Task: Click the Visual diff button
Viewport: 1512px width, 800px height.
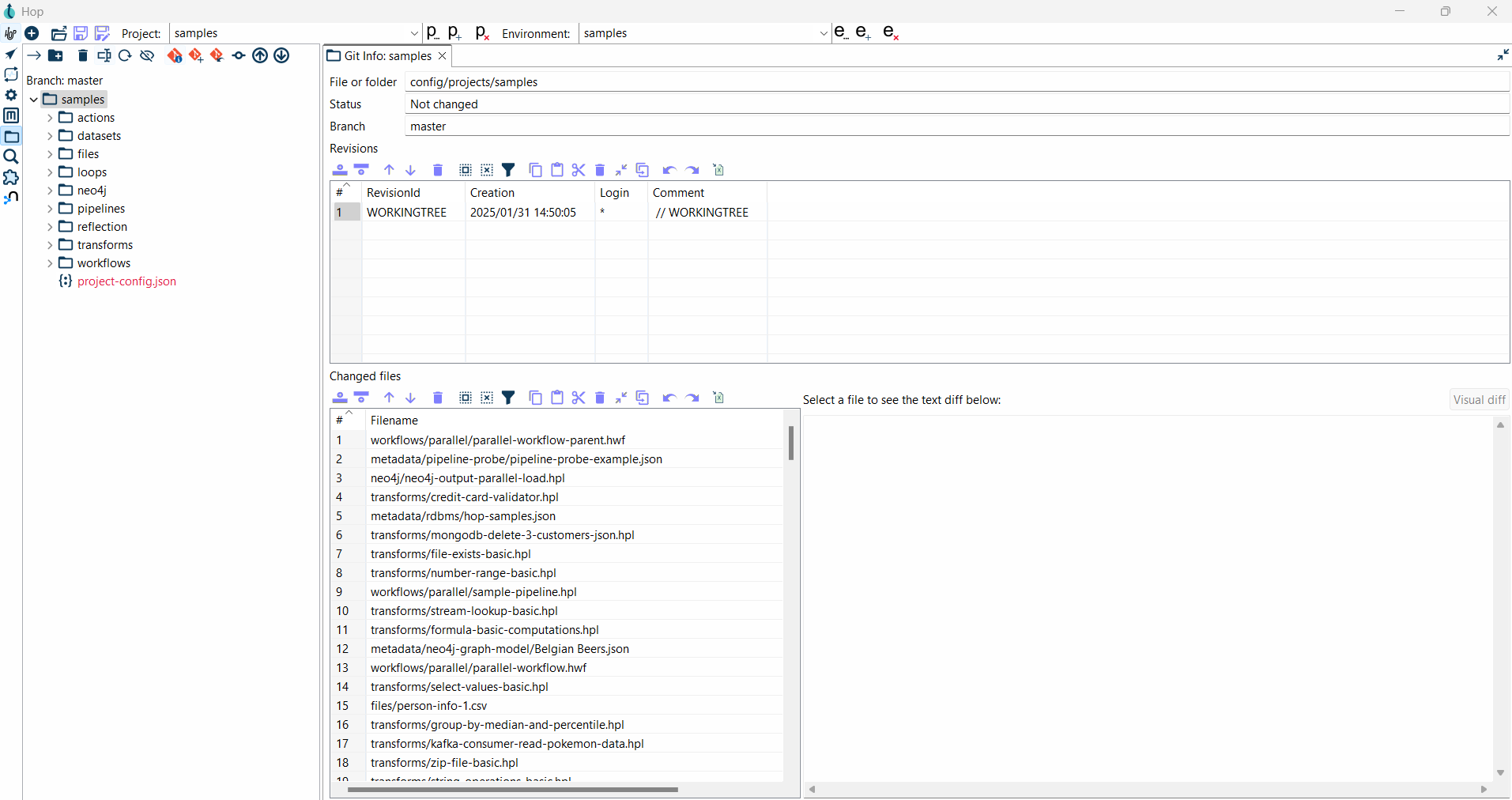Action: (x=1479, y=400)
